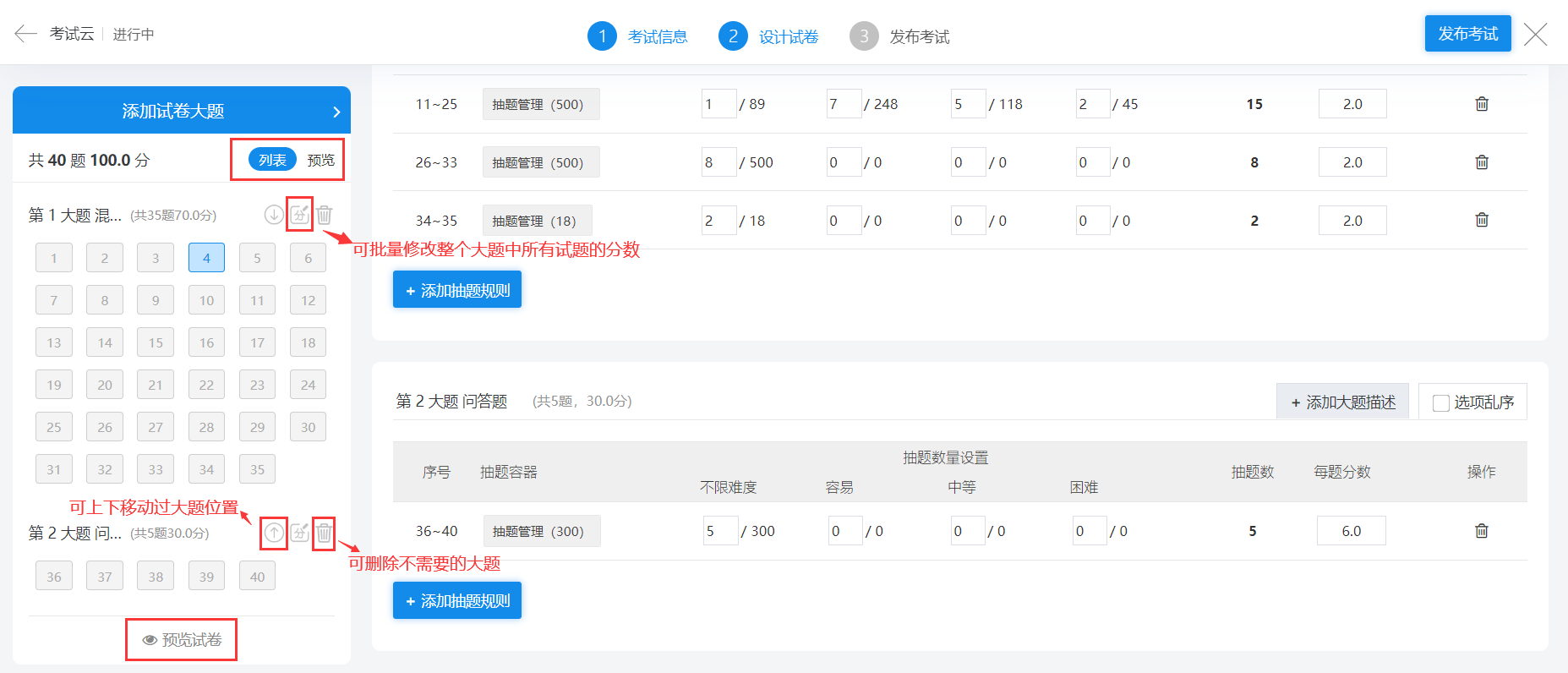The image size is (1568, 673).
Task: Select question number 4 in sidebar grid
Action: (206, 258)
